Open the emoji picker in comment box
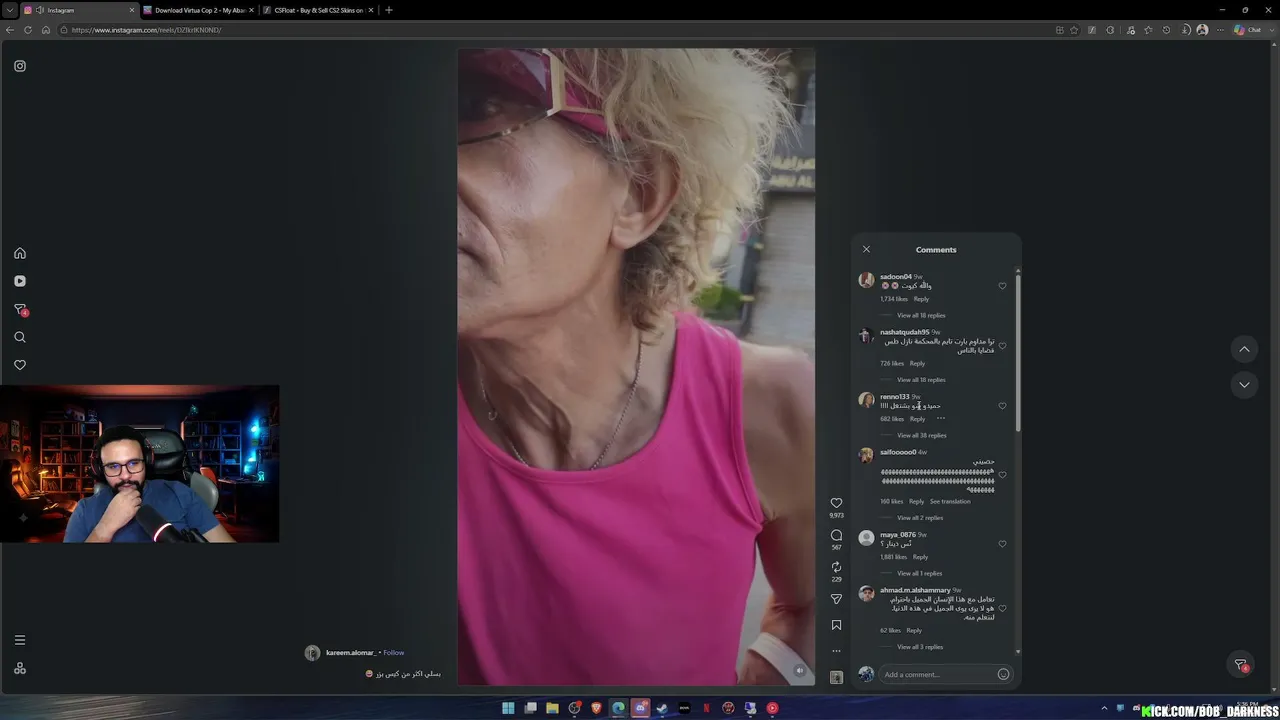 point(1003,674)
